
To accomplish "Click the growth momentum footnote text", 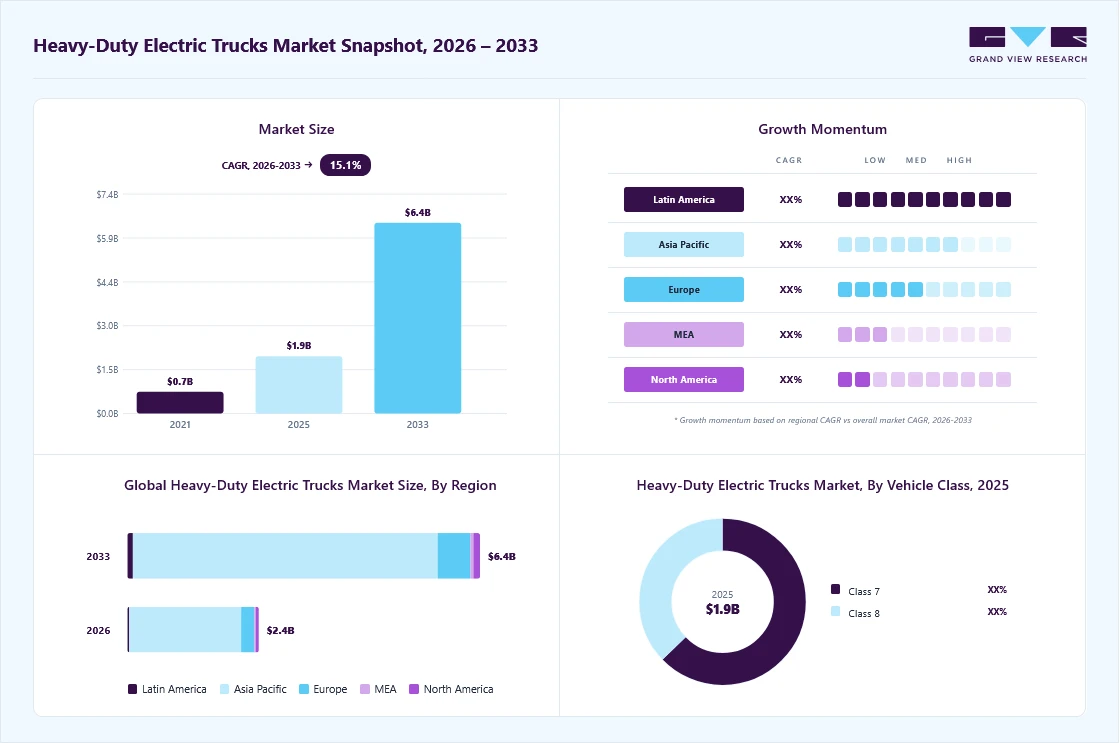I will [x=823, y=420].
